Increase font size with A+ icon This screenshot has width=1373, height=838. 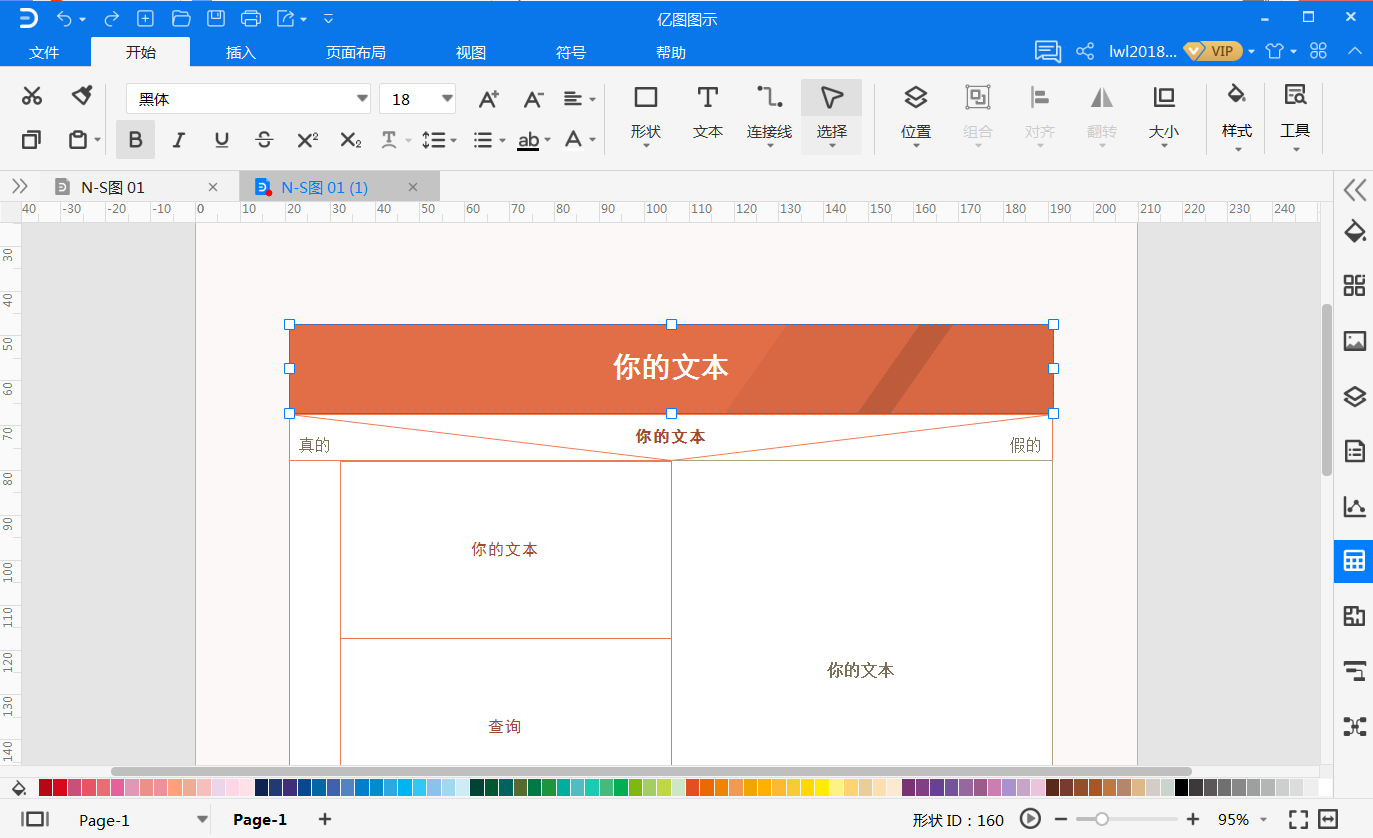[x=488, y=98]
